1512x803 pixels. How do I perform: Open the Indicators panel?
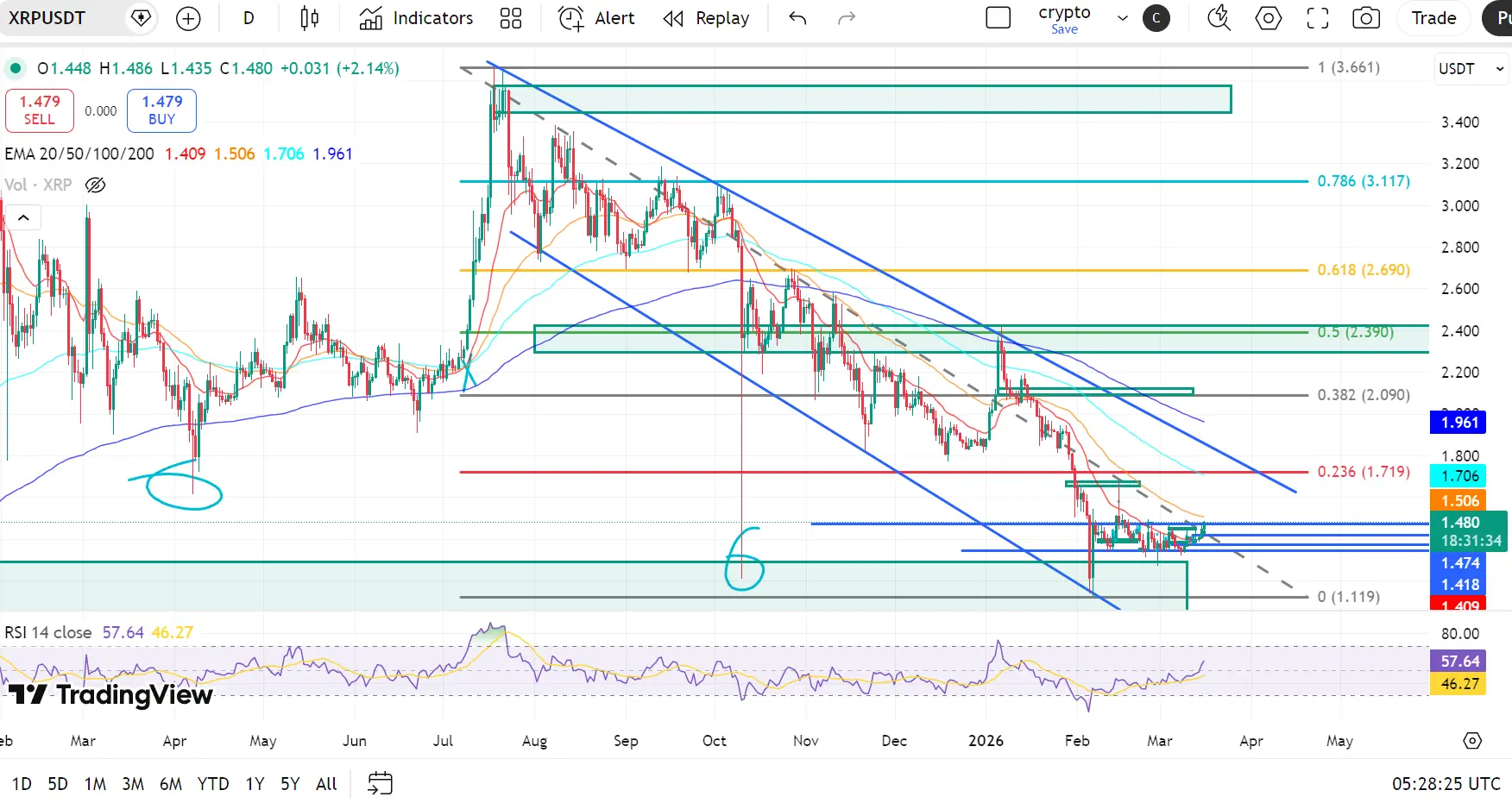tap(416, 18)
